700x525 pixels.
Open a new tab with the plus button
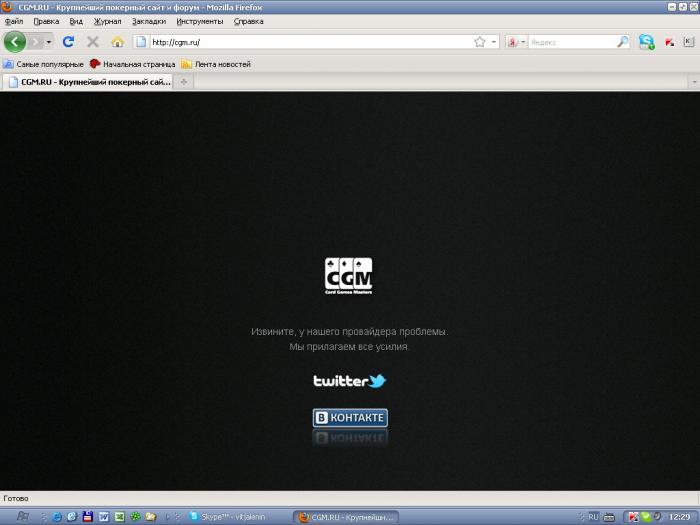pos(184,82)
